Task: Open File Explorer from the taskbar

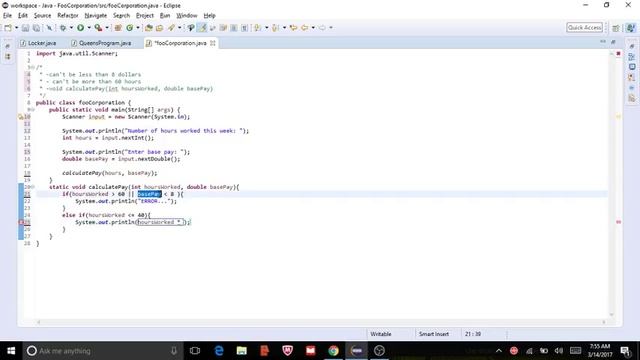Action: click(242, 351)
